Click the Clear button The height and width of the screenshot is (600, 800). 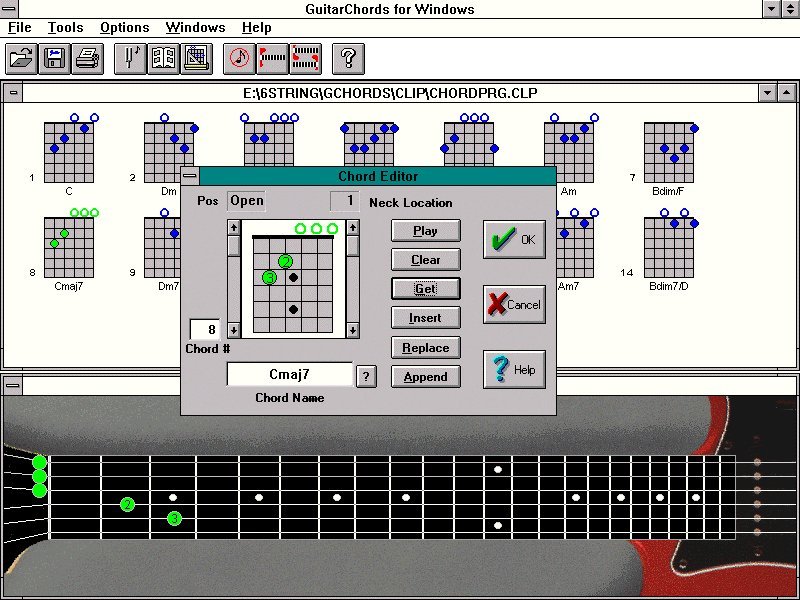click(426, 260)
